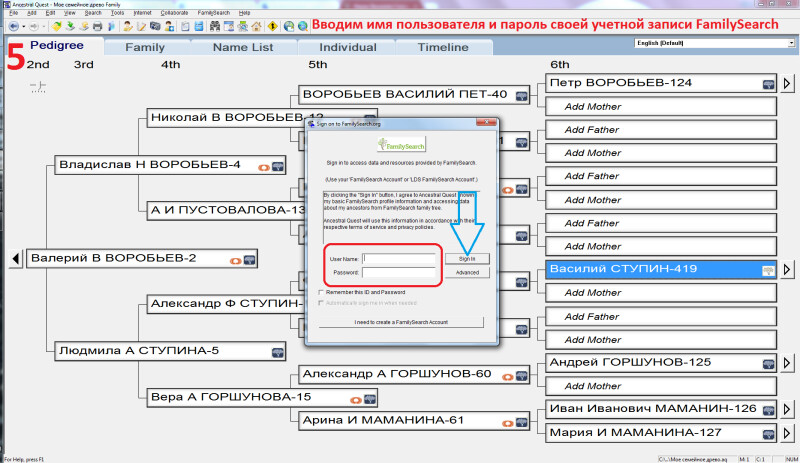Click Add Mother below Петр ВОРОБЬЕВ-124
This screenshot has height=463, width=800.
coord(661,107)
